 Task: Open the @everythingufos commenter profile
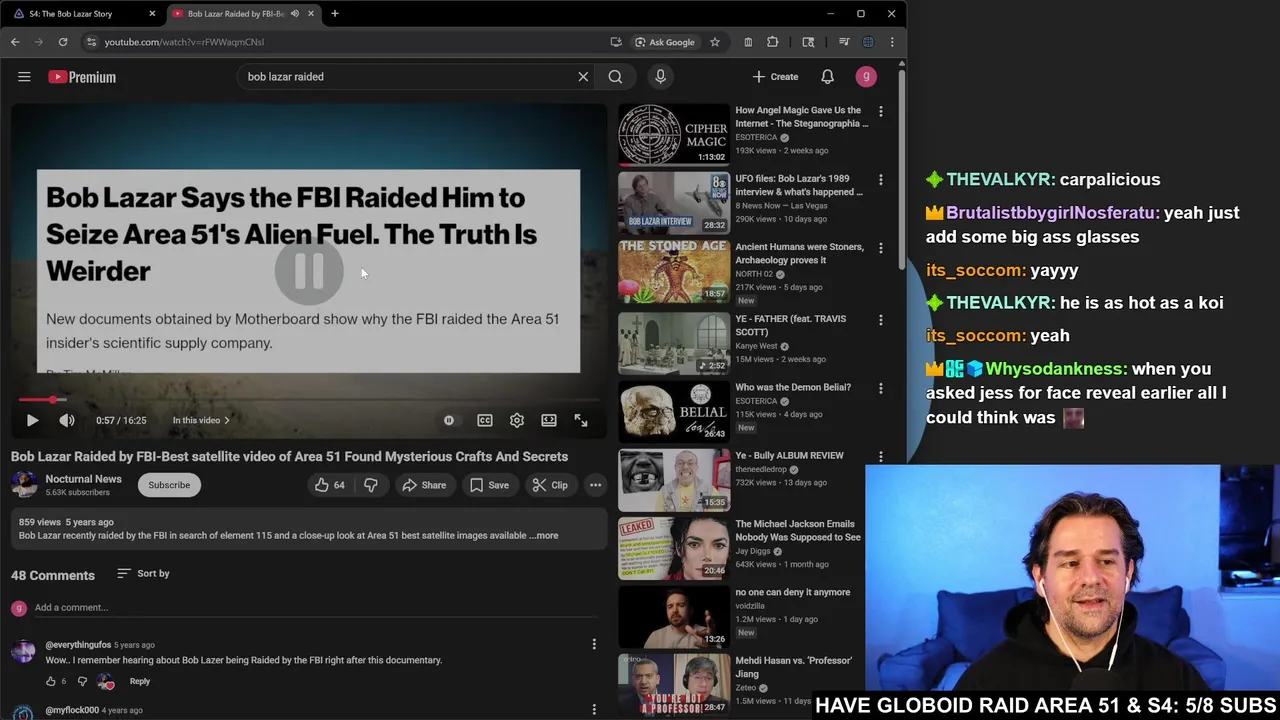[x=23, y=651]
